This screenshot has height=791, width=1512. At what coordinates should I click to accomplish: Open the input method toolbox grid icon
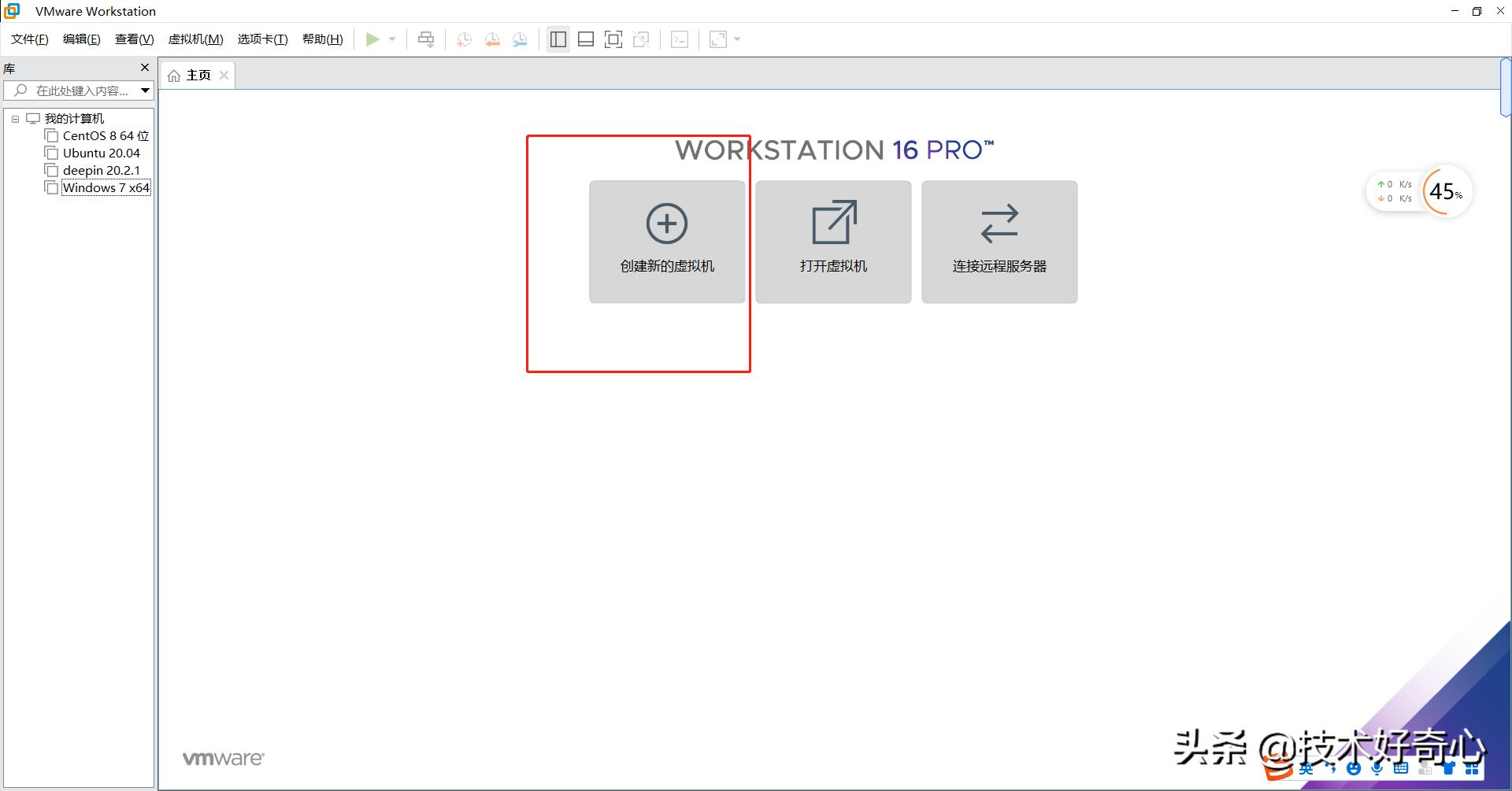[1472, 769]
